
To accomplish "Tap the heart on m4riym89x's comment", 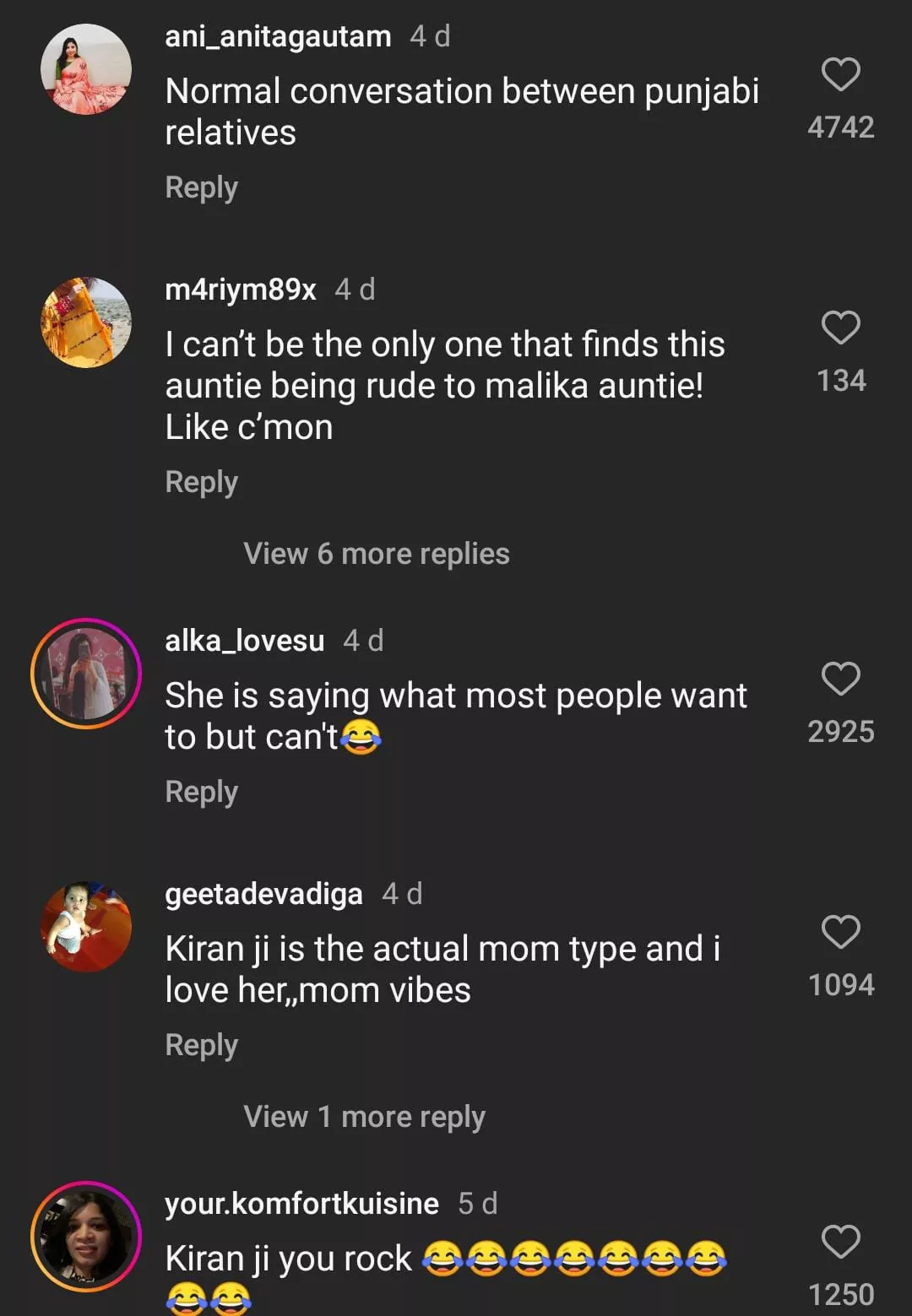I will (840, 328).
